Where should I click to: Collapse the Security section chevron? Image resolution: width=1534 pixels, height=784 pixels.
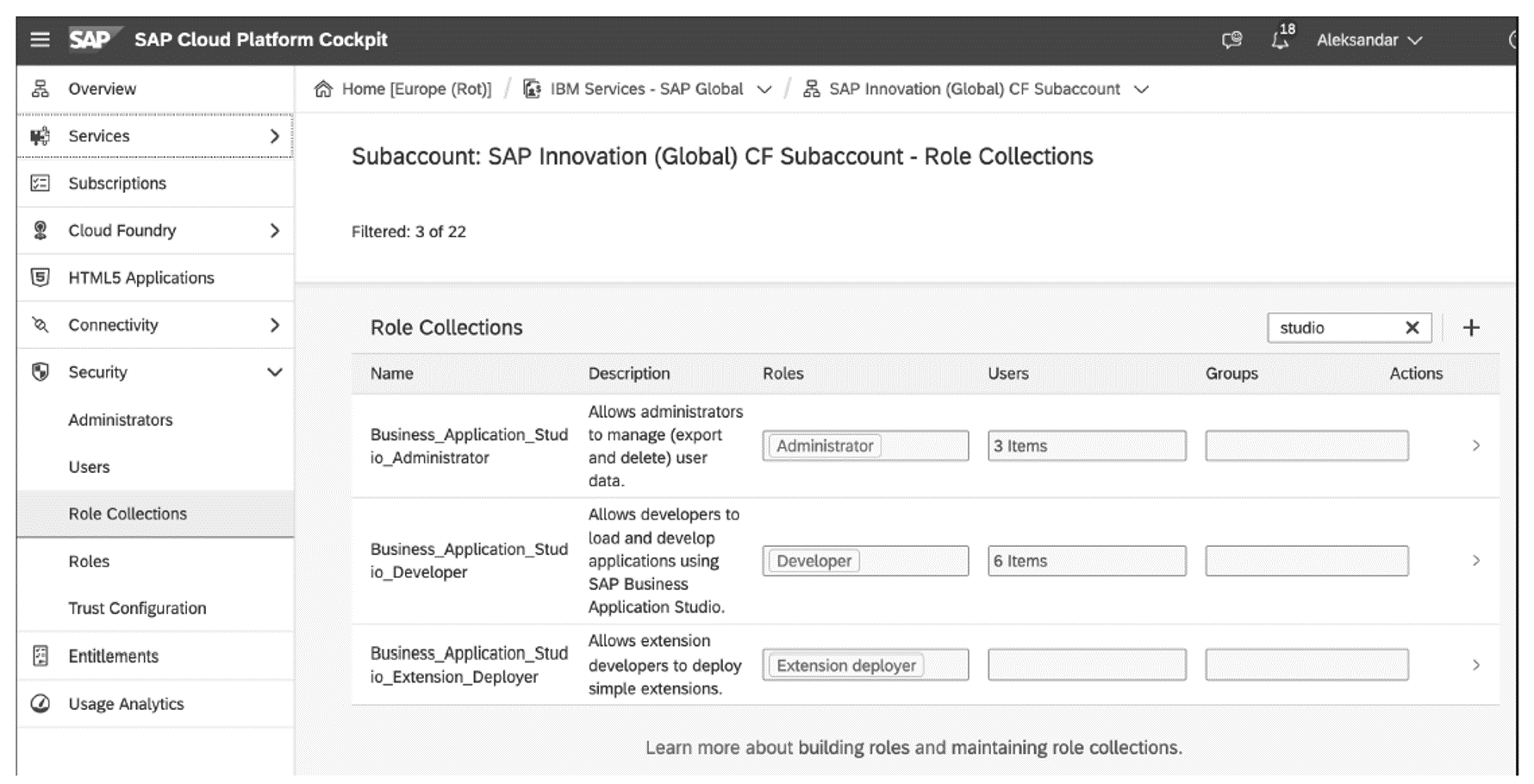[x=275, y=372]
